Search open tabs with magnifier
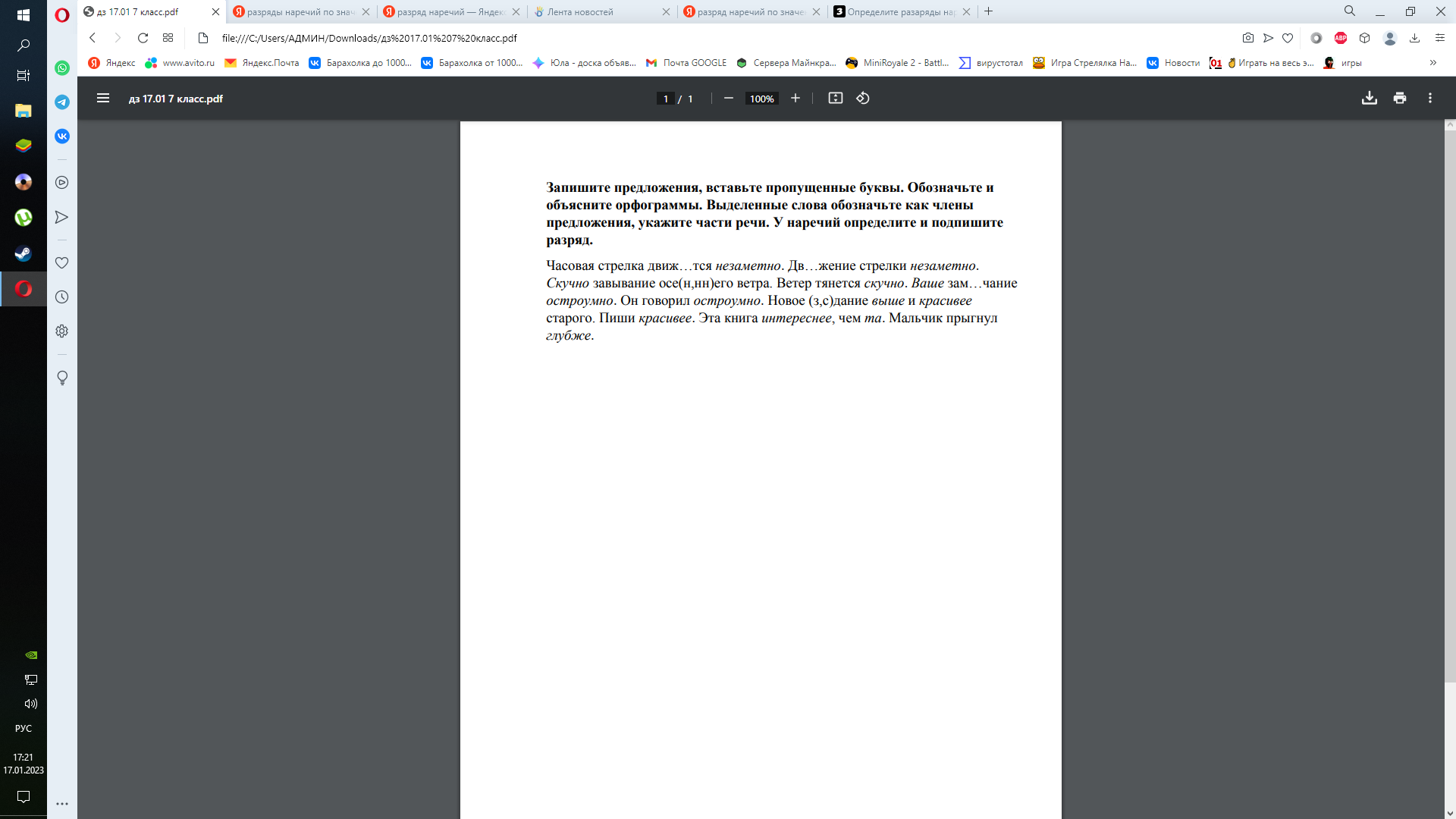 coord(1349,11)
